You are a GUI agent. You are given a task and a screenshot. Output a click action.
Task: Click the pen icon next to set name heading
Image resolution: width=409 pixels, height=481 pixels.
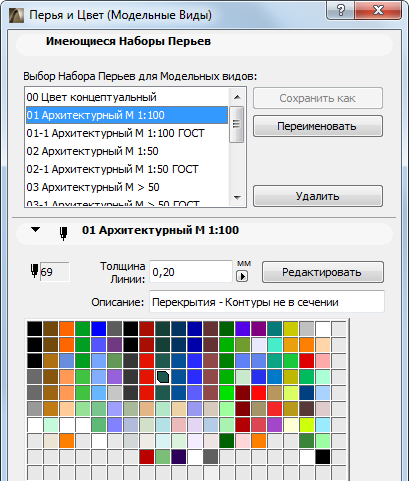[64, 233]
